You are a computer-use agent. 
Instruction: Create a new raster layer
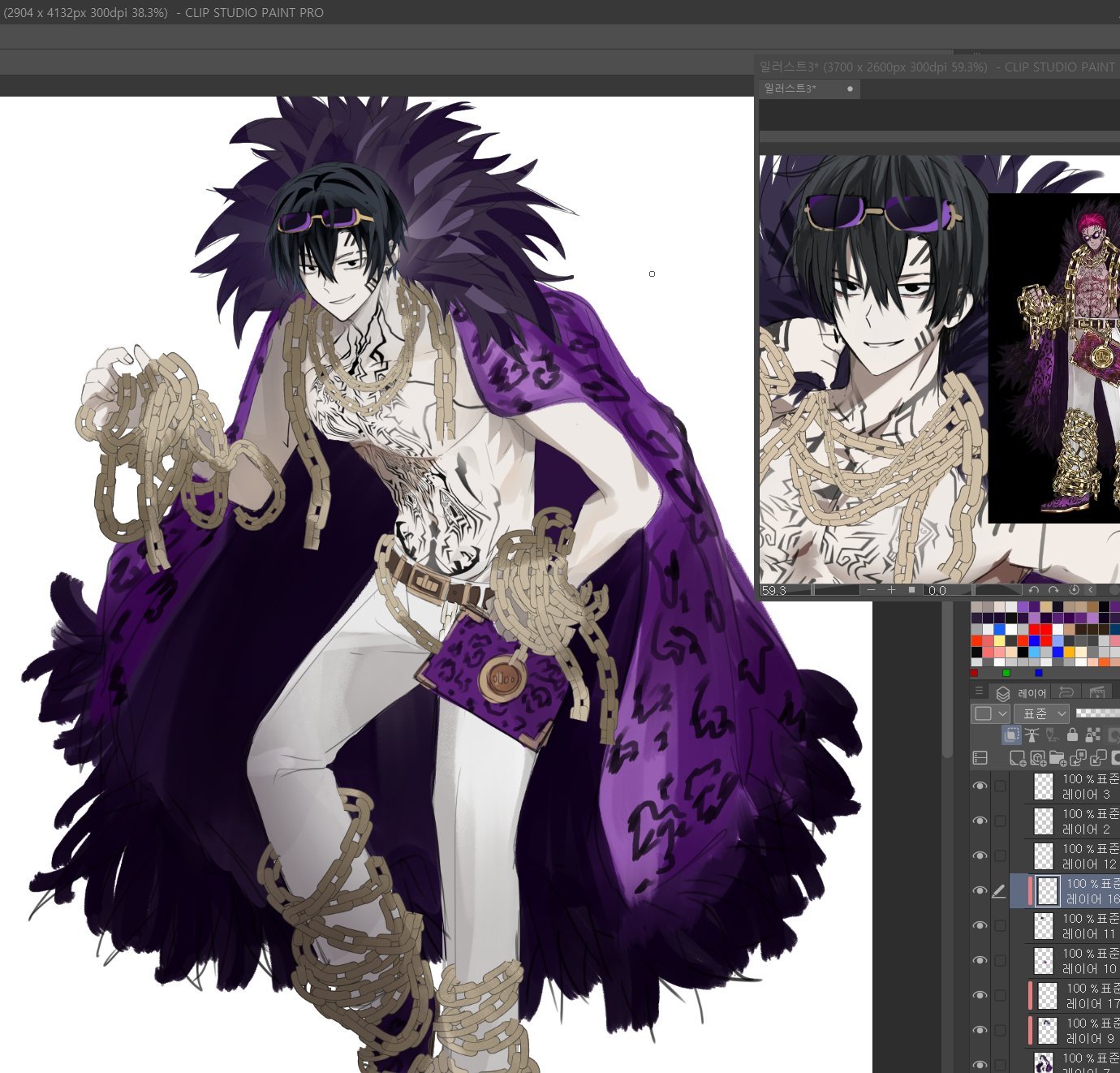[1018, 758]
